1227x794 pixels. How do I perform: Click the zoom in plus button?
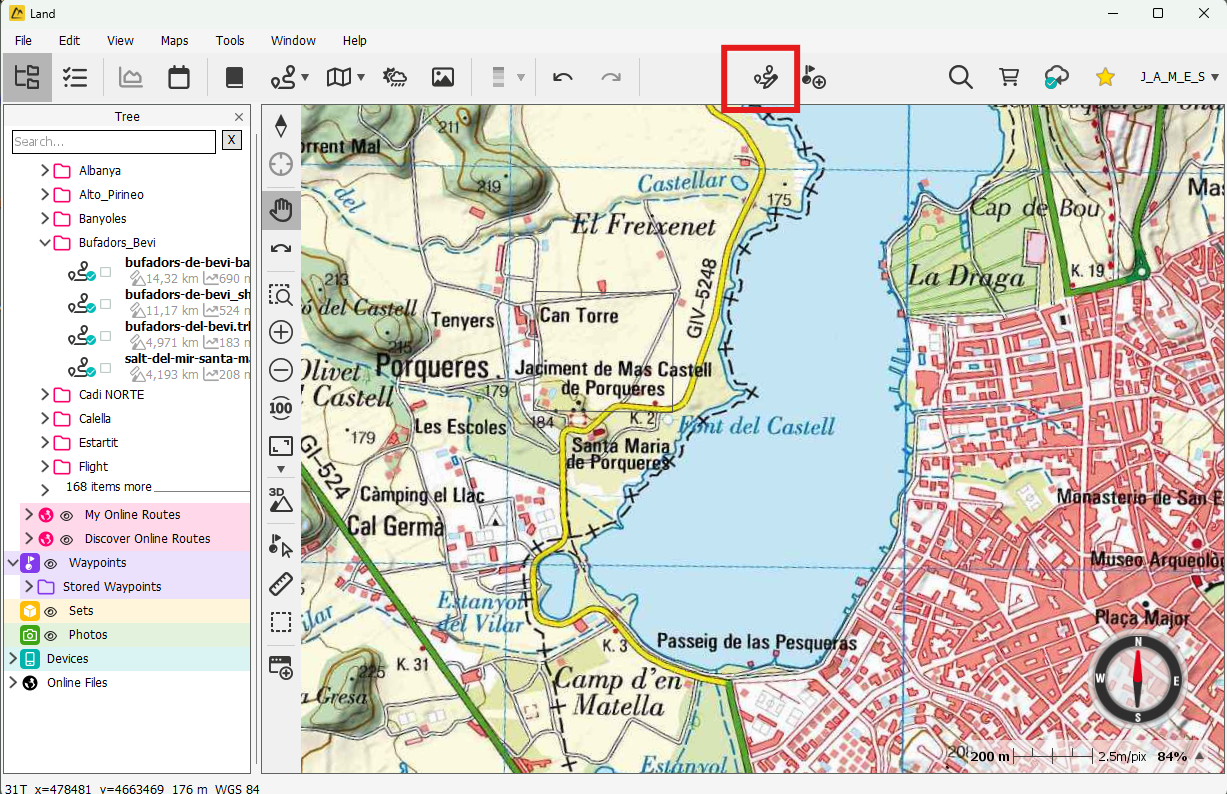281,332
